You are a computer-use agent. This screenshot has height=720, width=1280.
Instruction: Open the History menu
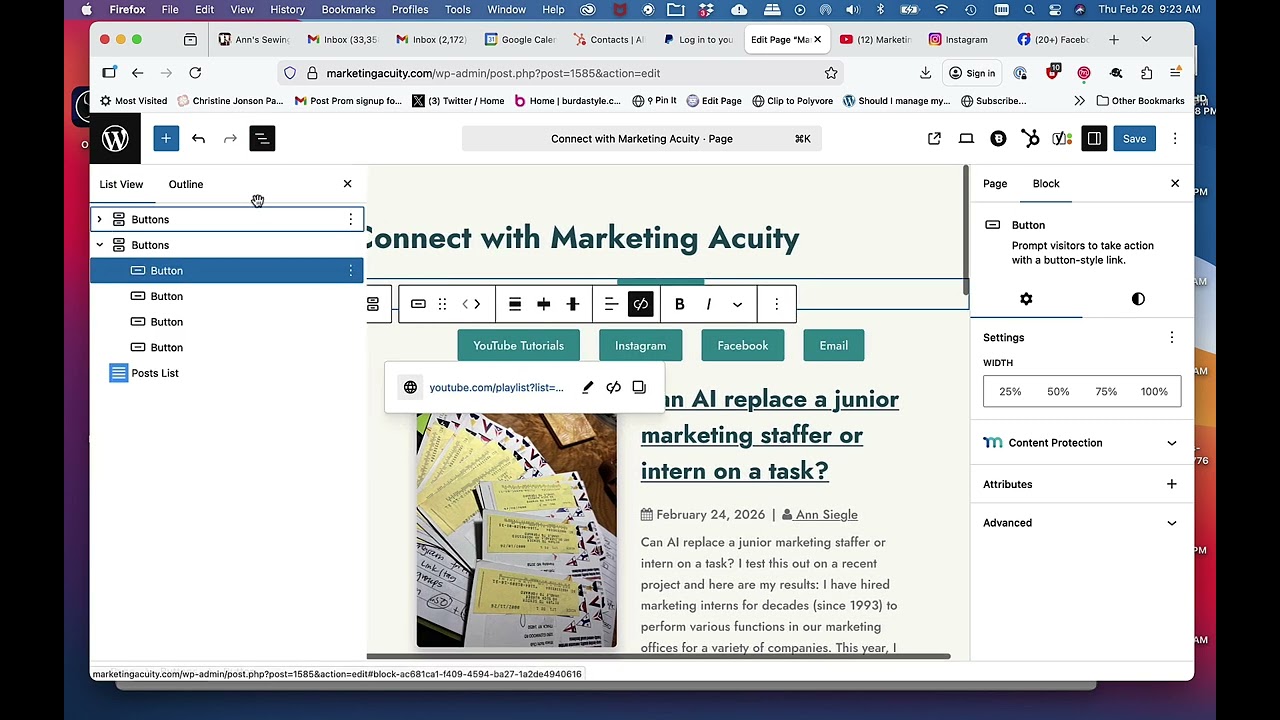pyautogui.click(x=287, y=10)
